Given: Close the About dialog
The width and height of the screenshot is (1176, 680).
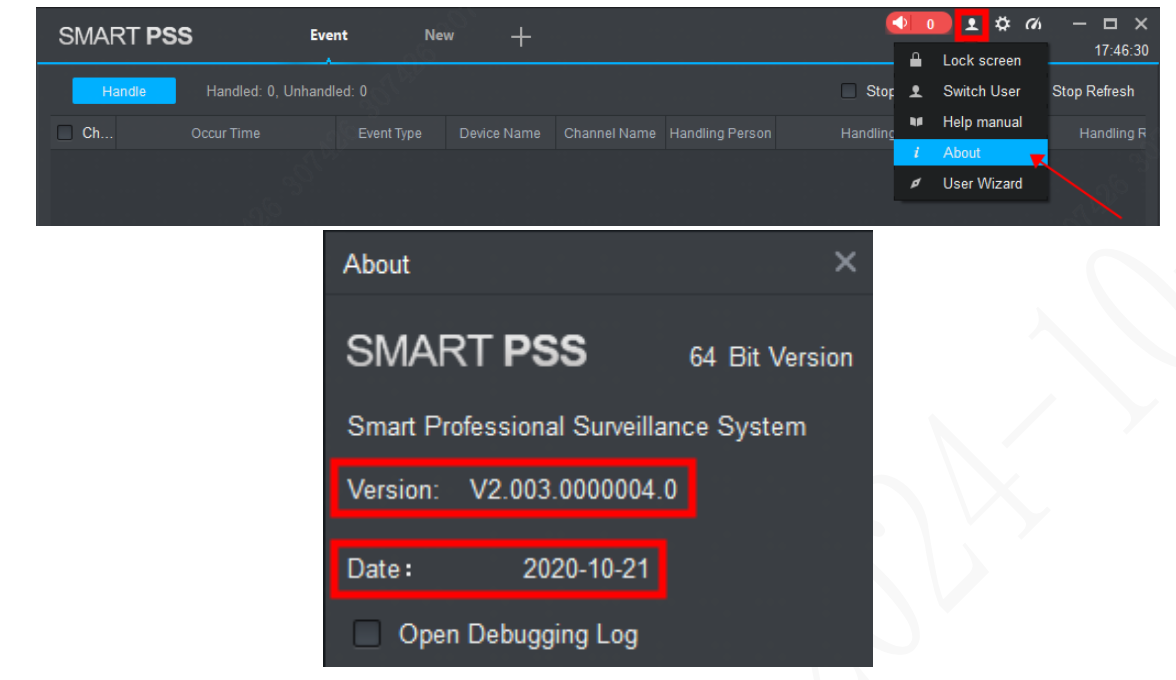Looking at the screenshot, I should coord(845,262).
